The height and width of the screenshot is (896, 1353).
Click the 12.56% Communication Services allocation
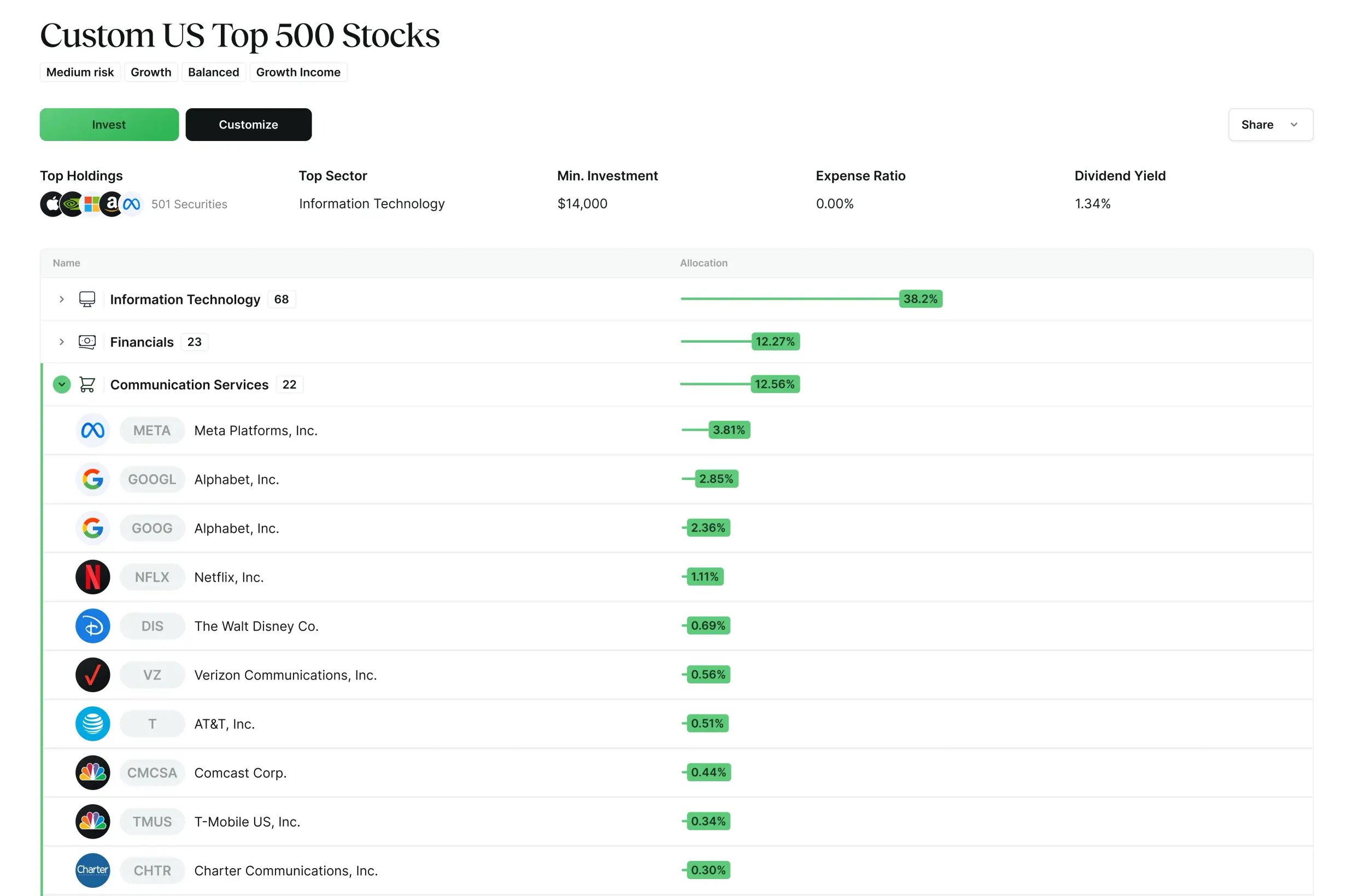740,384
